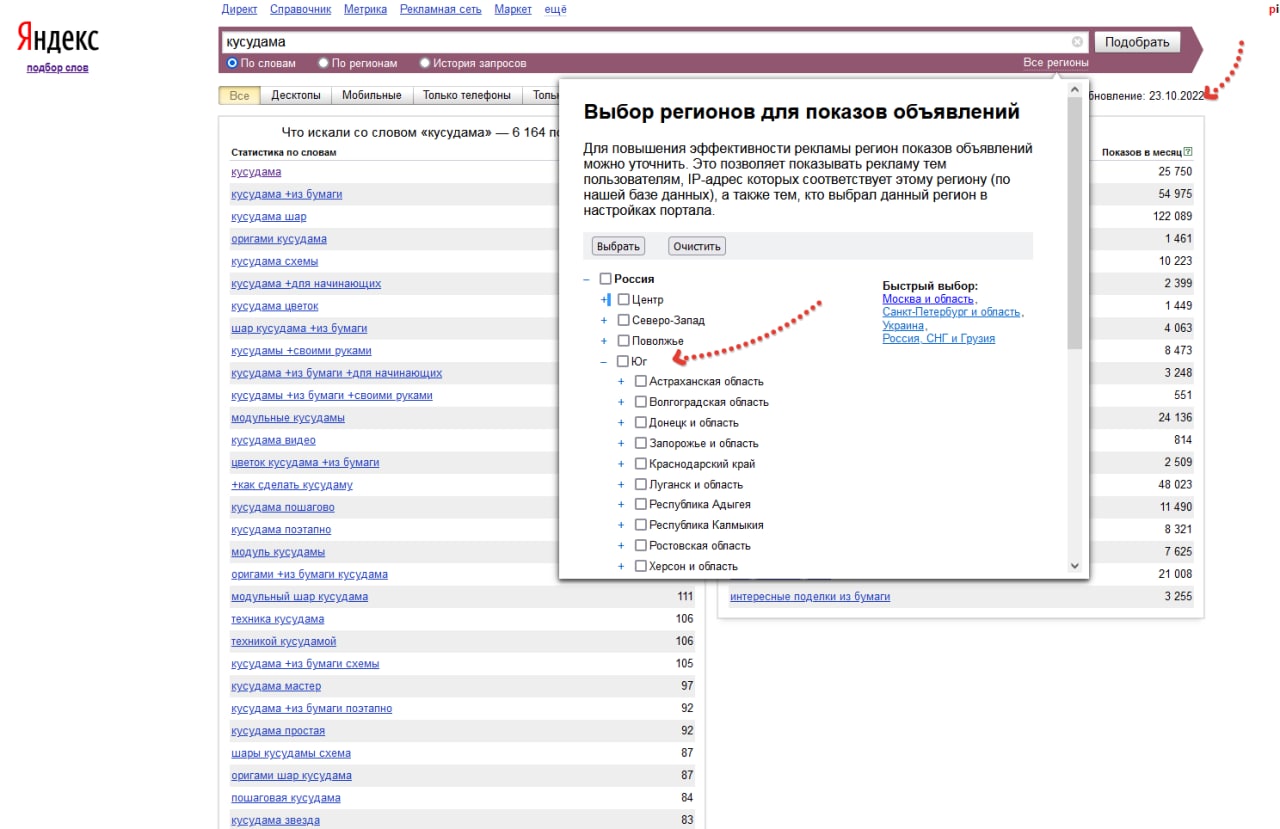The image size is (1280, 829).
Task: Collapse the Россия tree node
Action: pyautogui.click(x=586, y=280)
